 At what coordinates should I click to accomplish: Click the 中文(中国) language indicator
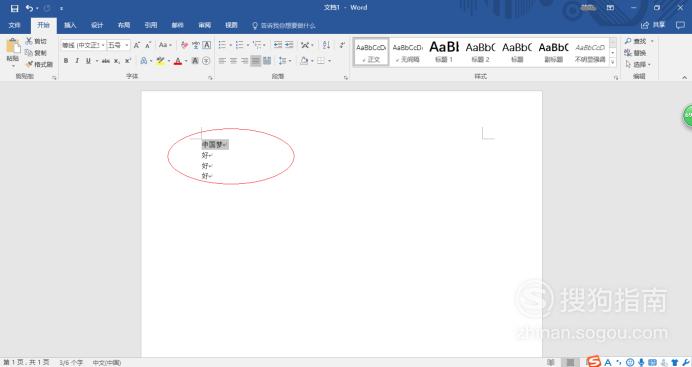pos(107,363)
